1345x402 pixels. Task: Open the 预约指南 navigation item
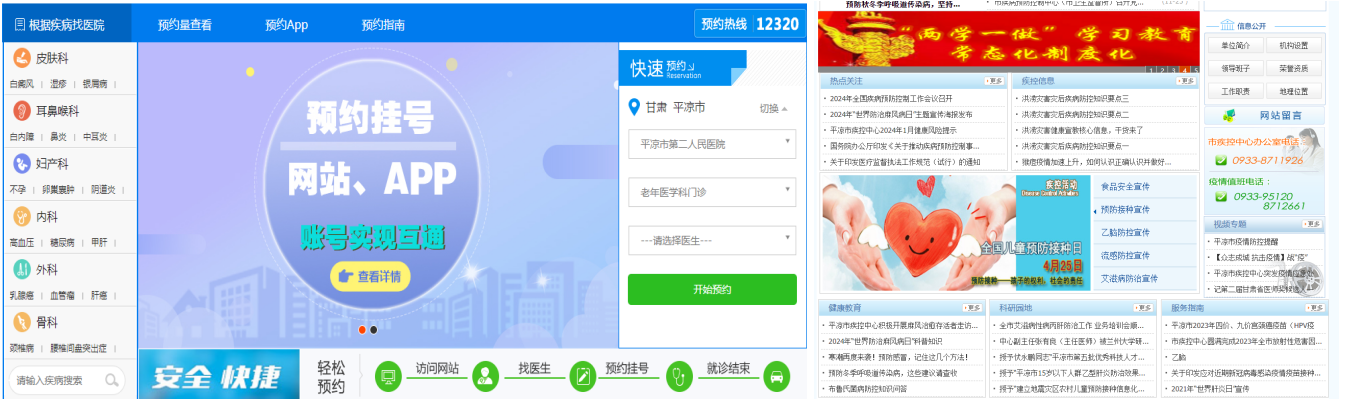pos(383,25)
